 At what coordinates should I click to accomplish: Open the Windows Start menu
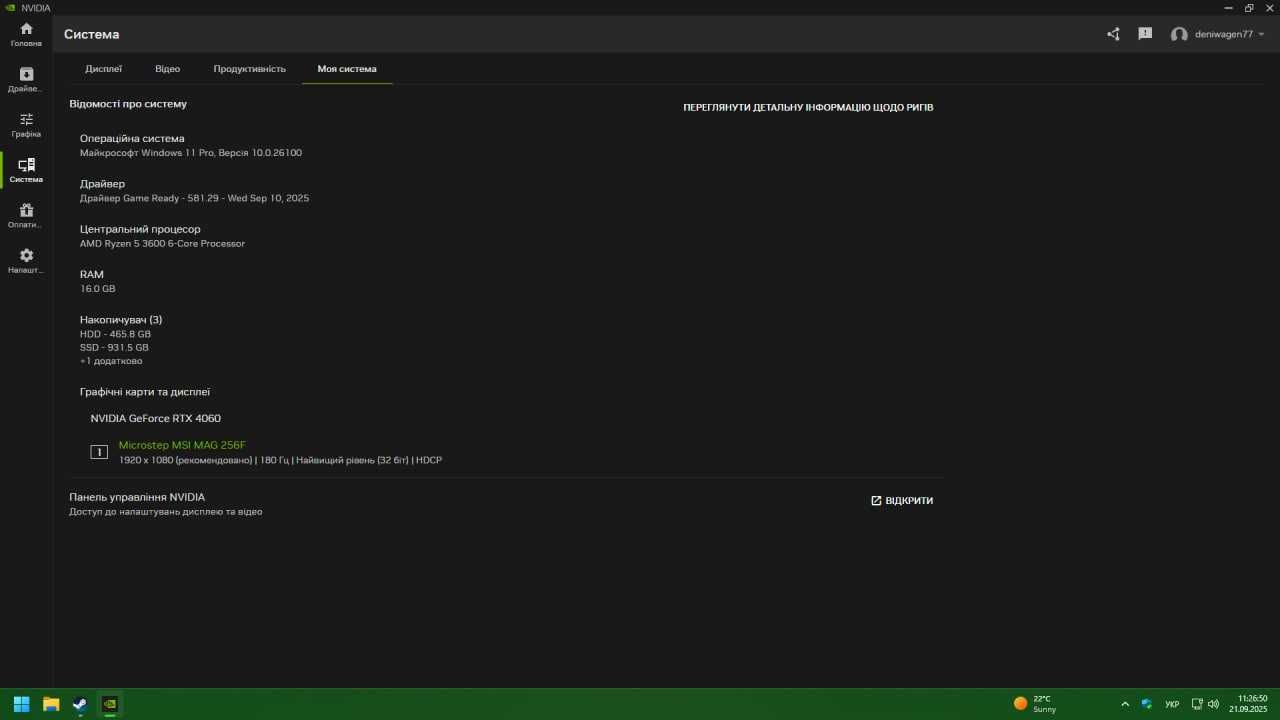[21, 704]
